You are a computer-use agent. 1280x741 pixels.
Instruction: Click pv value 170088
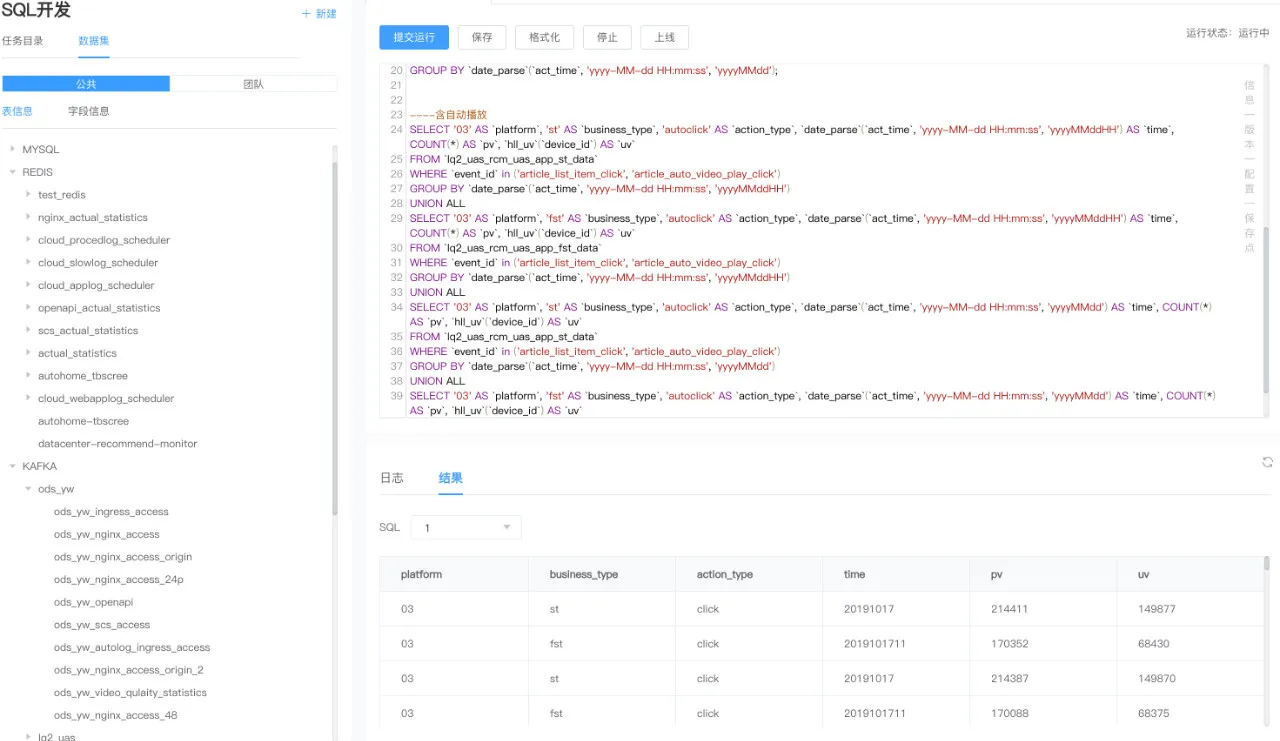click(1009, 714)
